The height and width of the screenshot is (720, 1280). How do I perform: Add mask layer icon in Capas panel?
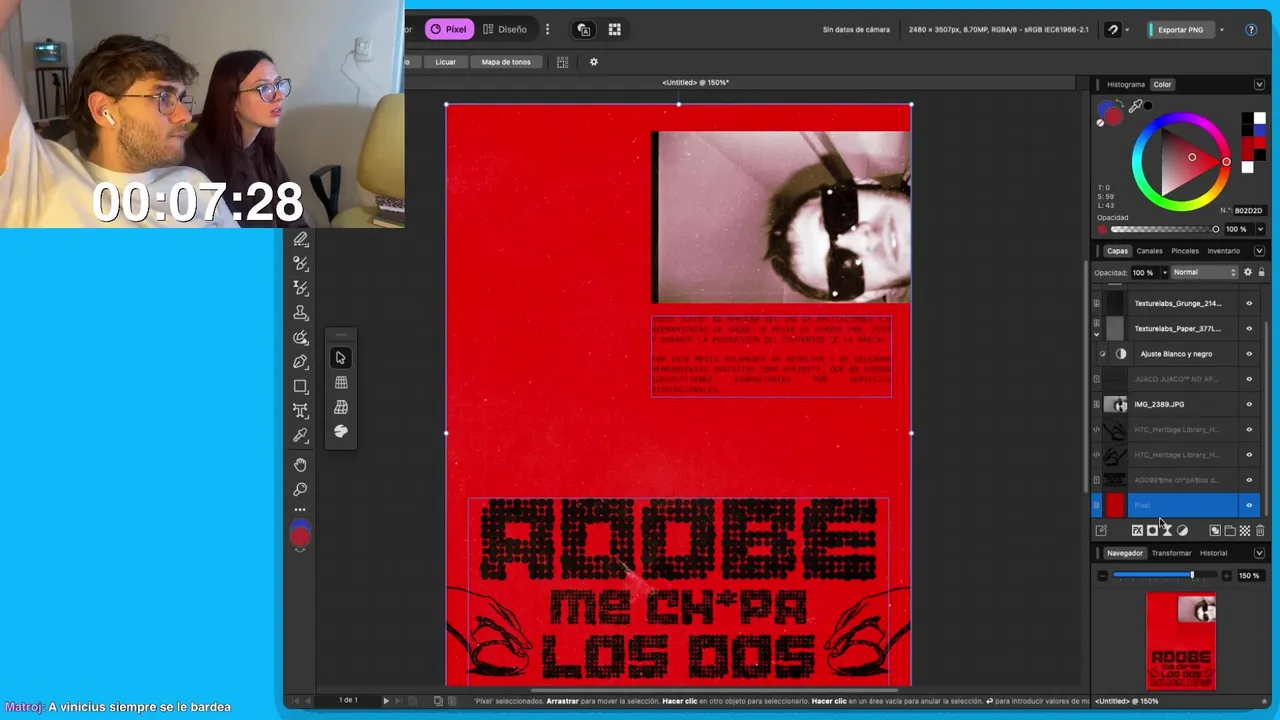1152,531
